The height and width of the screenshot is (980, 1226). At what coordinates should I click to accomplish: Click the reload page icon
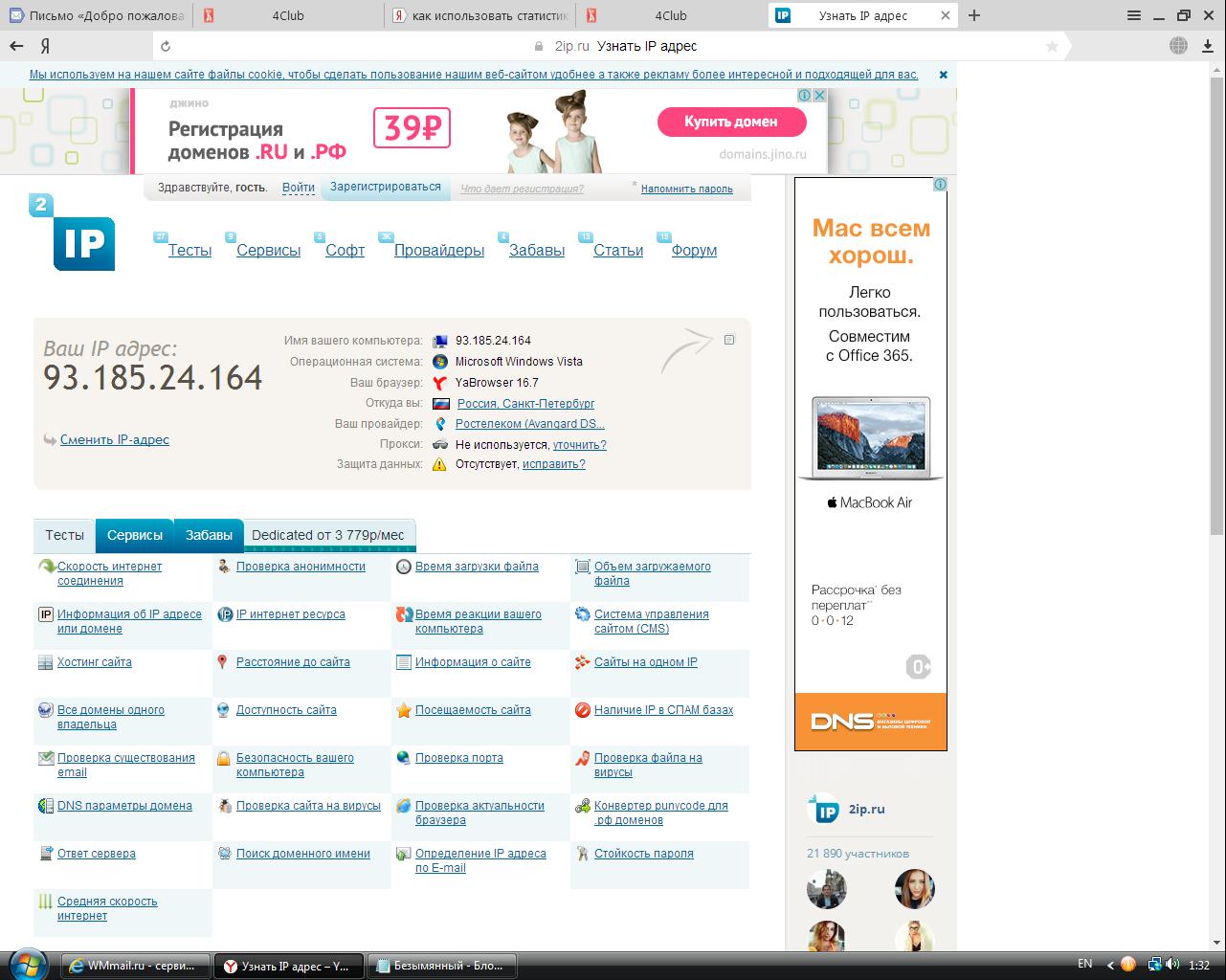pyautogui.click(x=166, y=46)
